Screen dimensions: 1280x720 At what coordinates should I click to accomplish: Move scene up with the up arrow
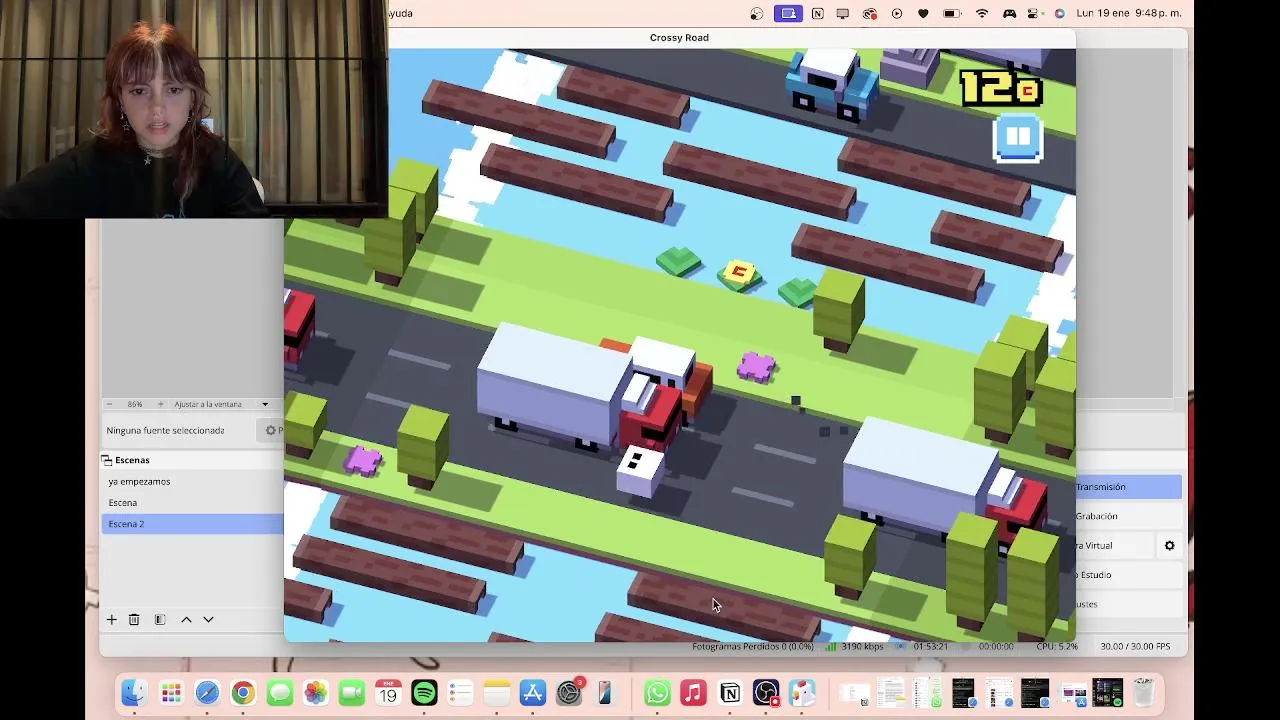pos(186,620)
